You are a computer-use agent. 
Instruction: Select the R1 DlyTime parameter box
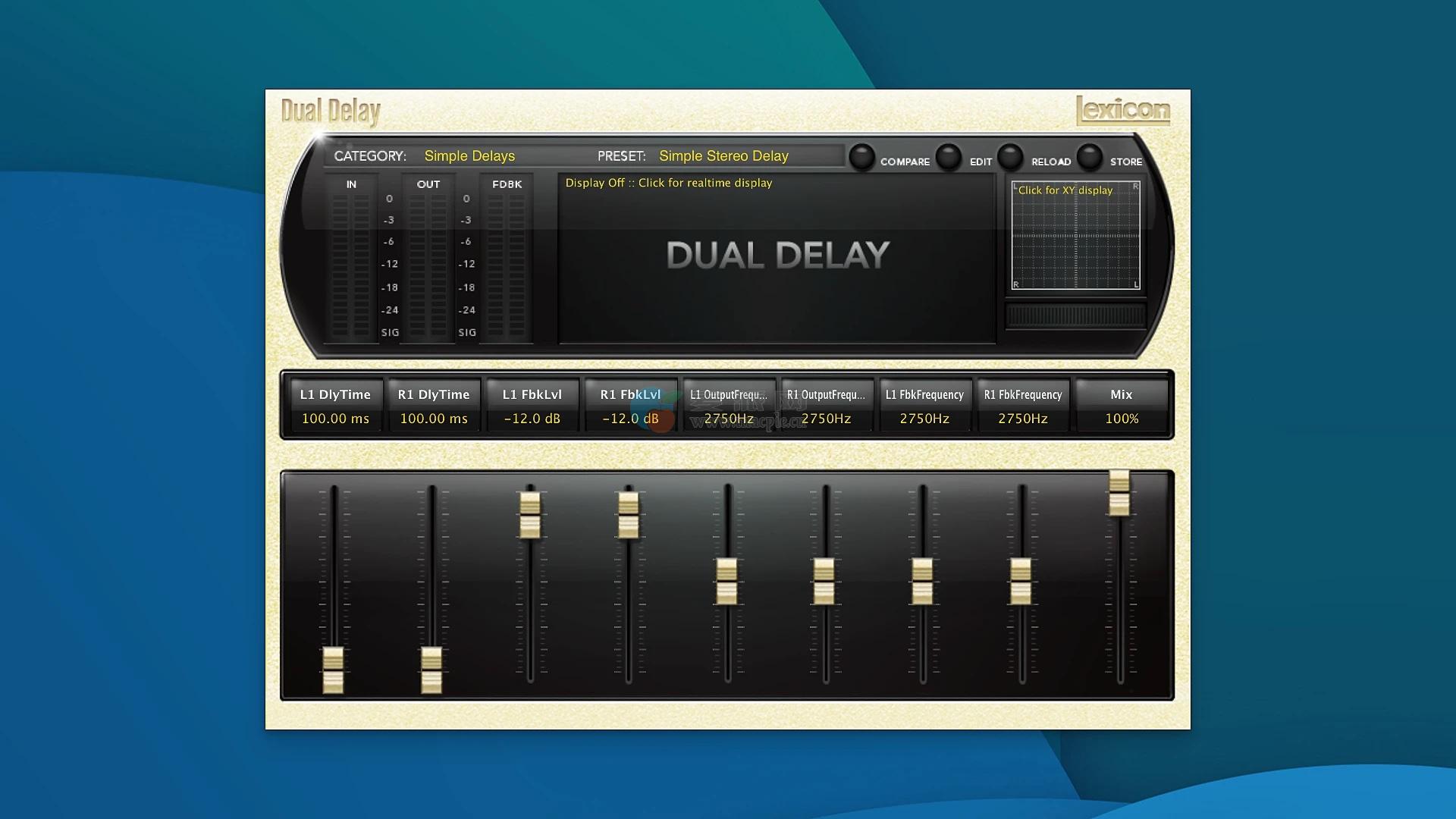point(434,406)
